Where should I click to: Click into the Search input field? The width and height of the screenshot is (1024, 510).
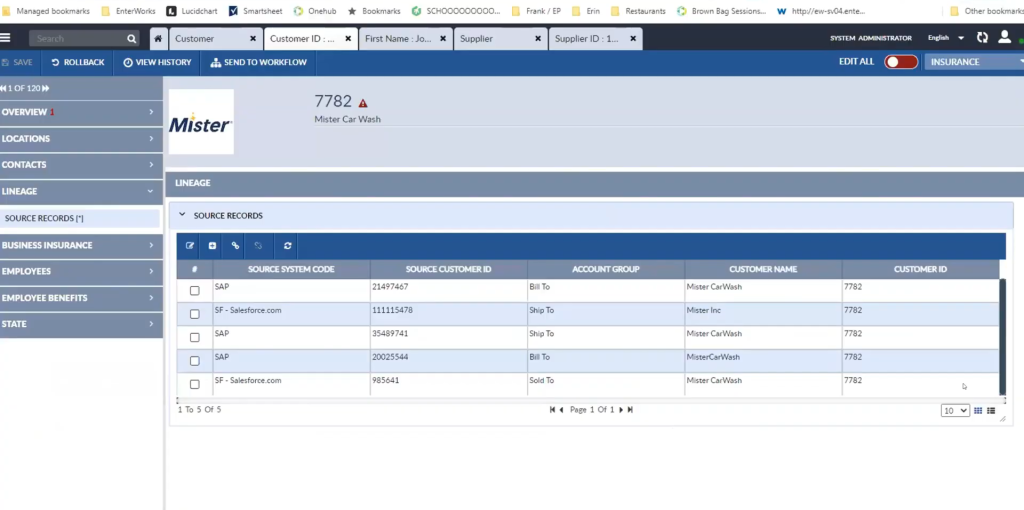point(78,39)
